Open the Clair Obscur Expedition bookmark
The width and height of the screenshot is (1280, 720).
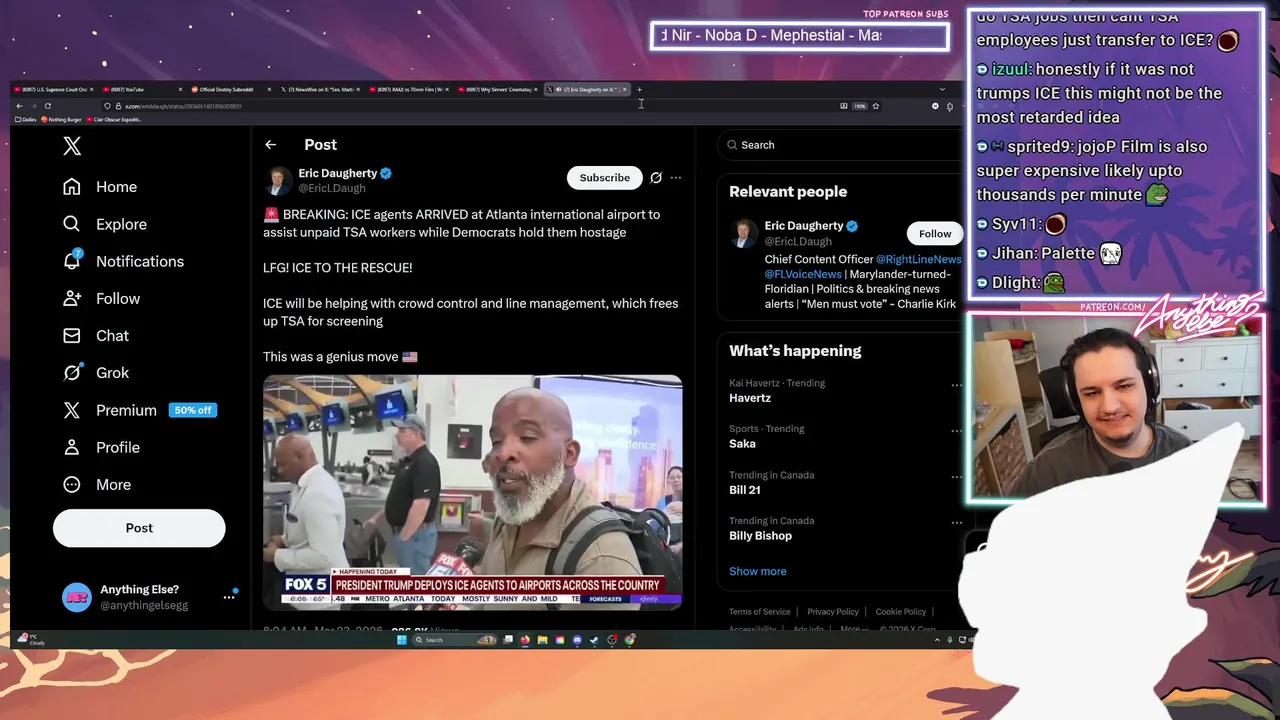(x=114, y=120)
